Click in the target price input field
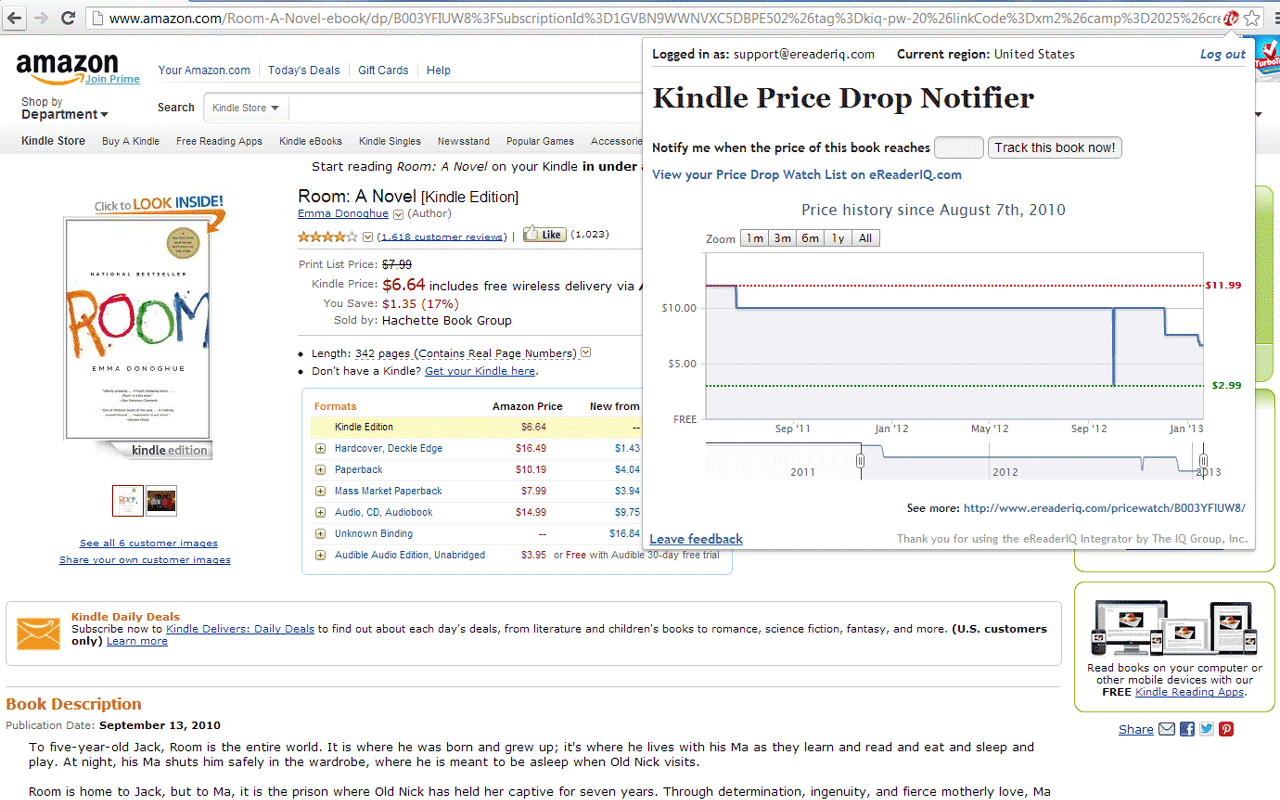The height and width of the screenshot is (800, 1280). [959, 148]
